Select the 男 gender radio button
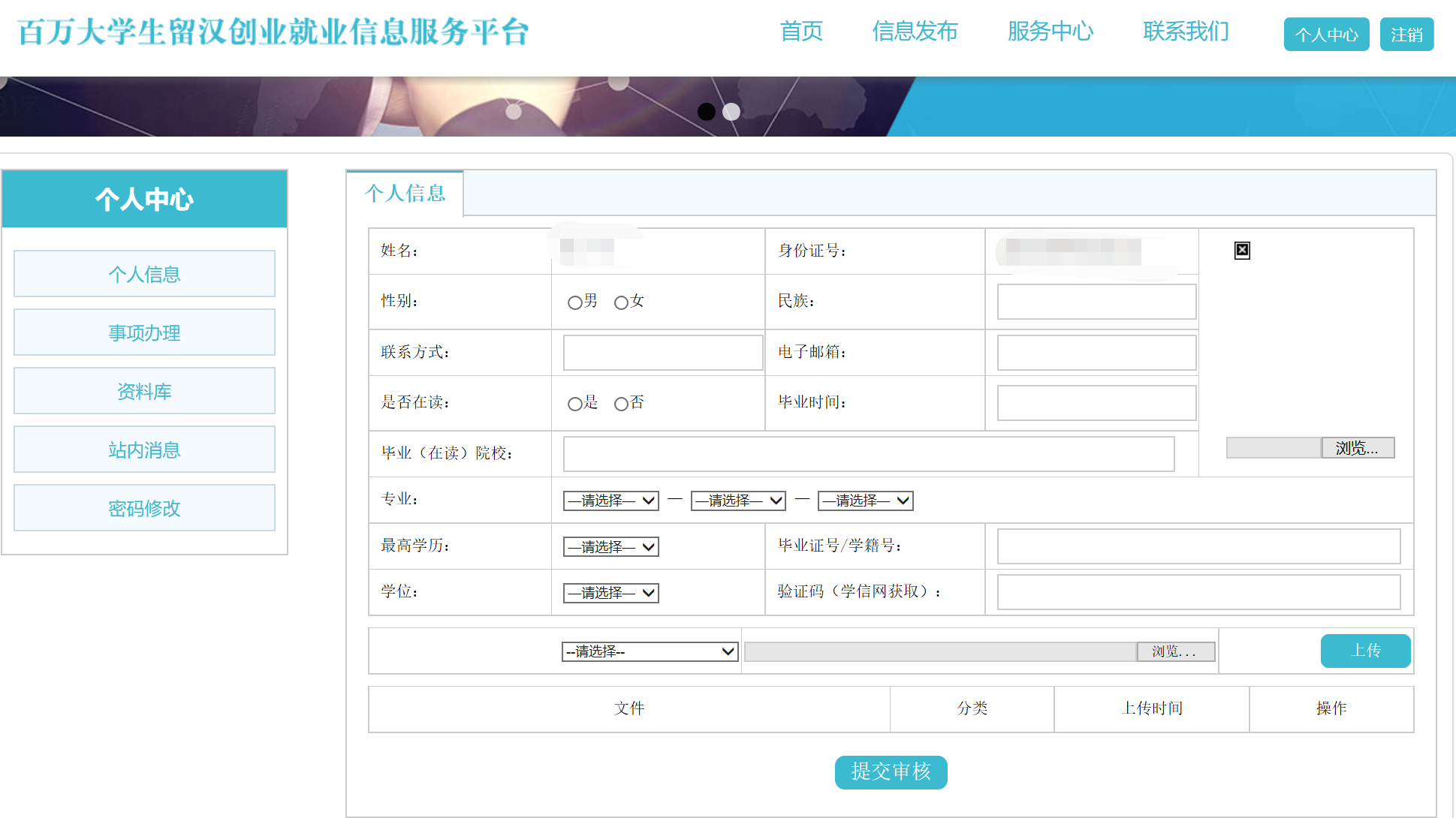Image resolution: width=1456 pixels, height=818 pixels. 574,302
